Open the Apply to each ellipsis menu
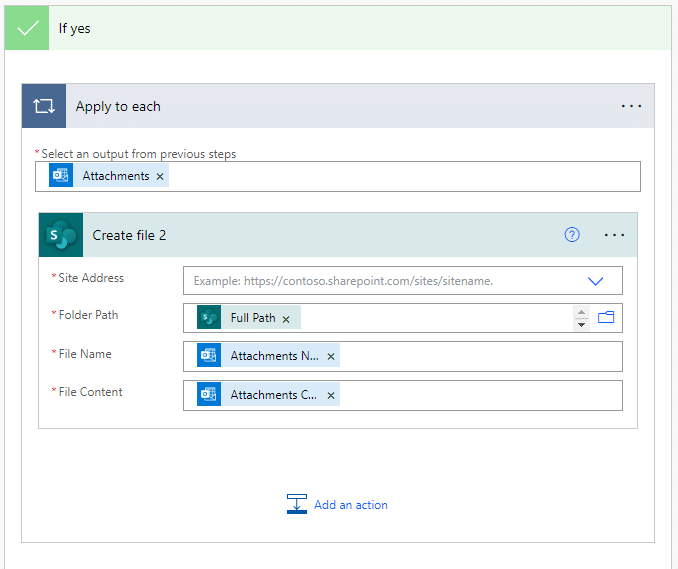The height and width of the screenshot is (569, 678). click(x=631, y=106)
